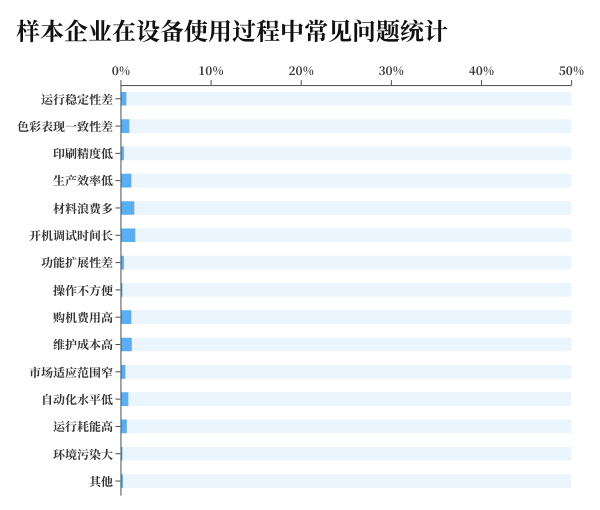600x510 pixels.
Task: Click the 50% axis tick label
Action: (x=571, y=71)
